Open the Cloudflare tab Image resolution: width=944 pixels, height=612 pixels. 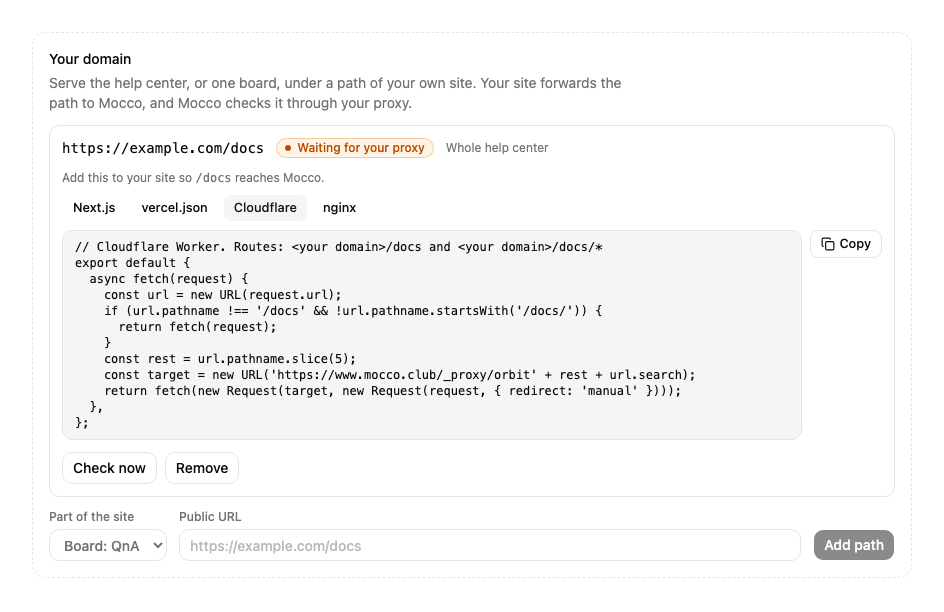[266, 208]
